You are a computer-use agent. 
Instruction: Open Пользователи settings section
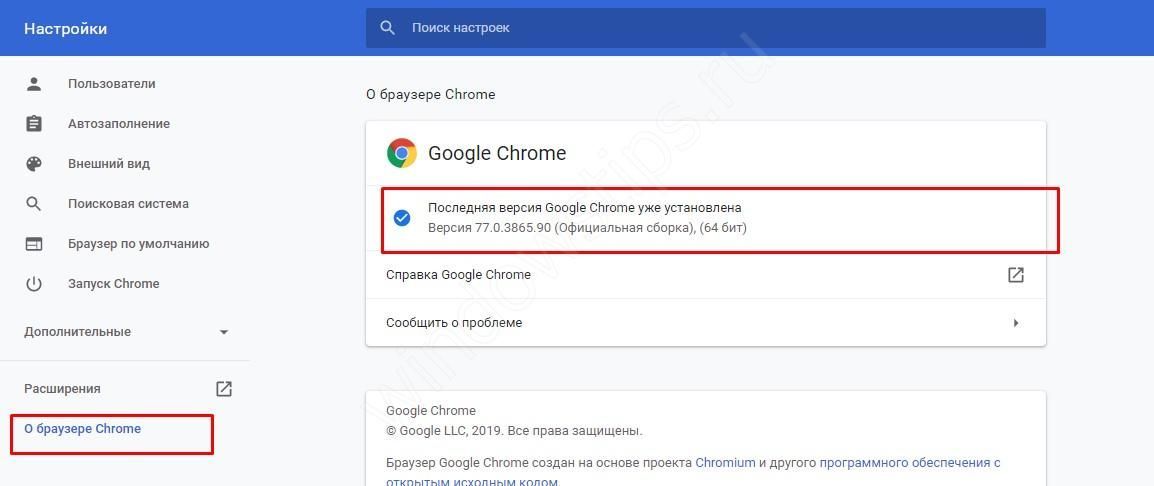point(112,84)
